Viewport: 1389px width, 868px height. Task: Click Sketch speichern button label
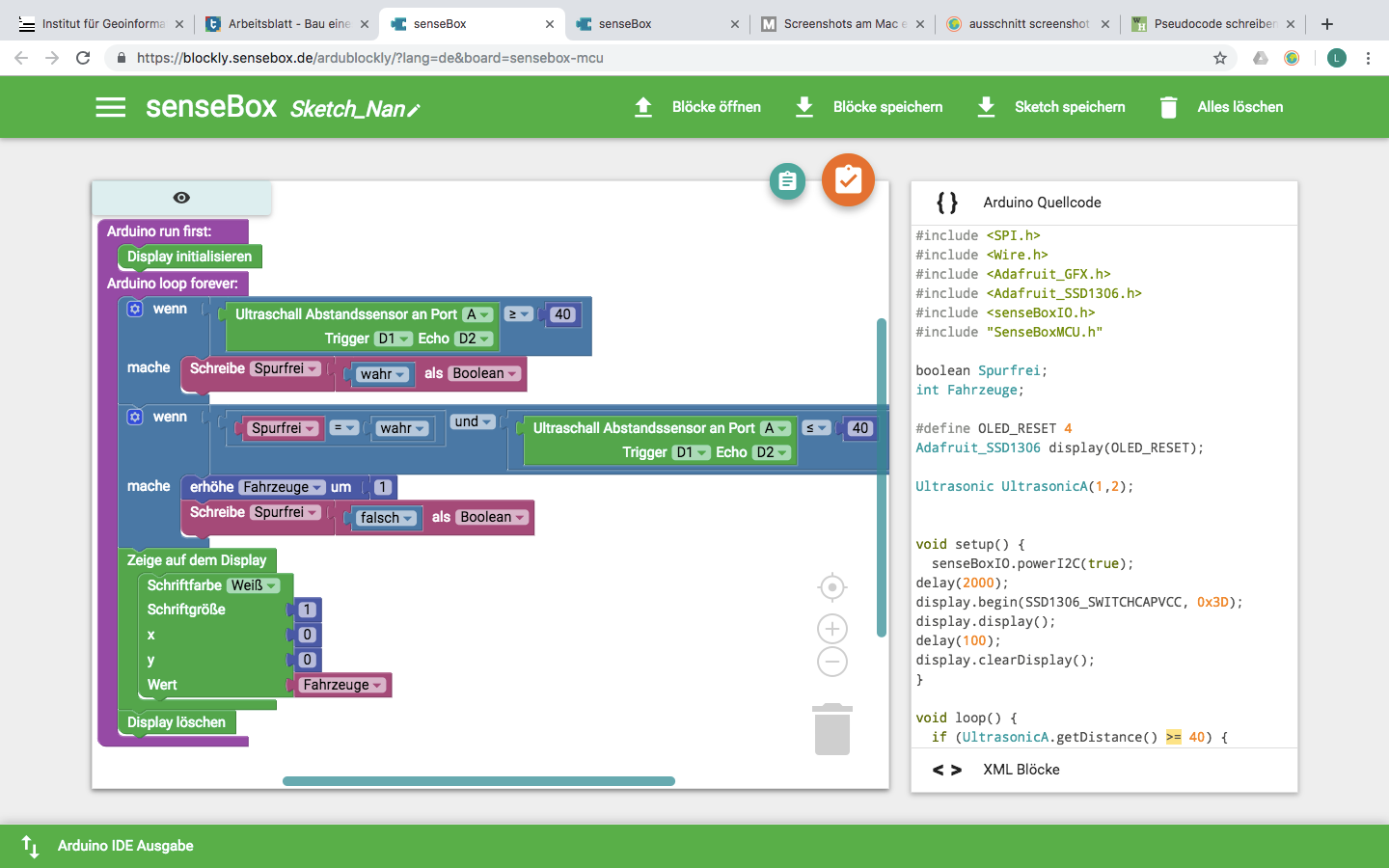point(1070,107)
